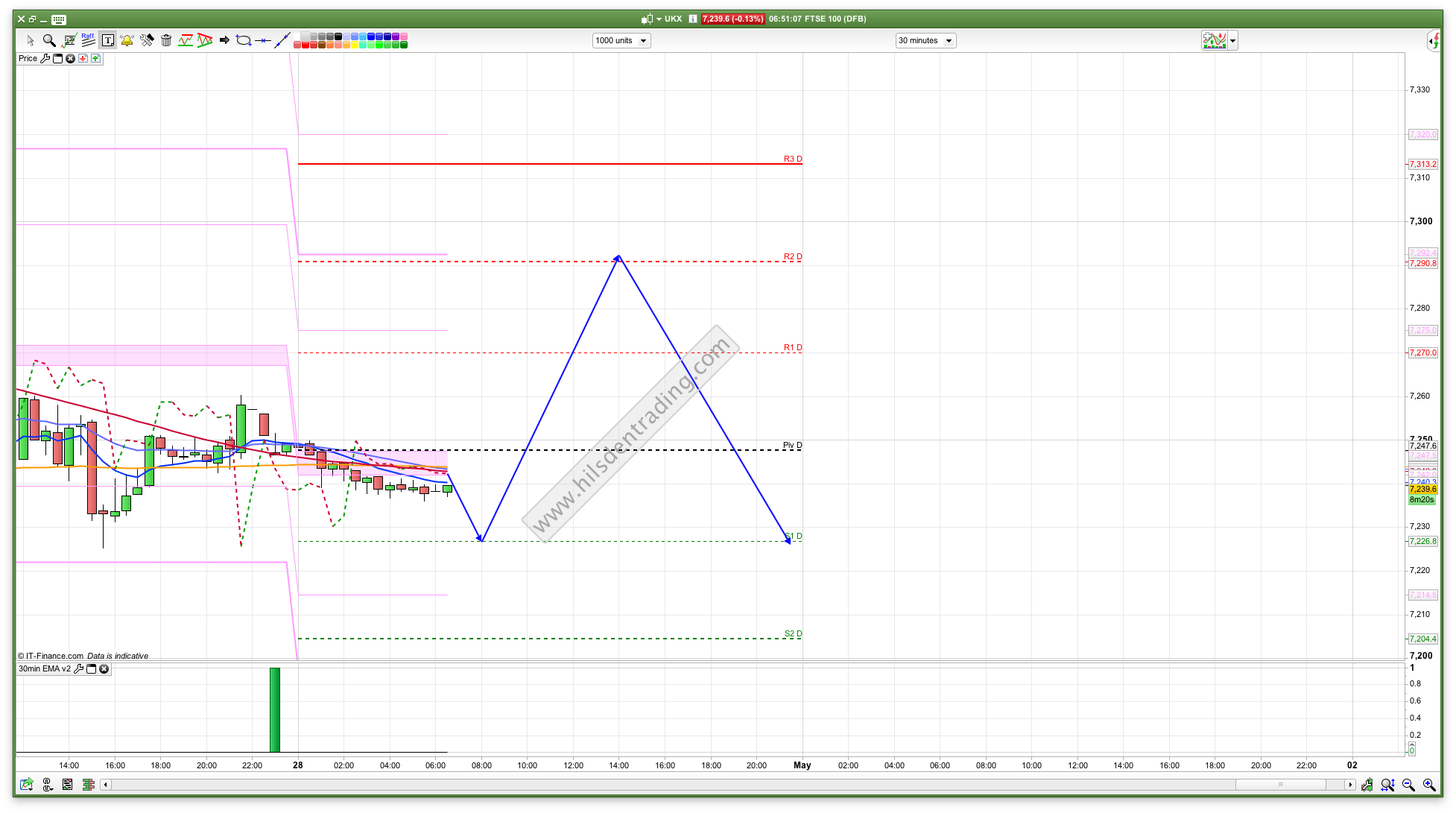Click the trash delete objects icon
The width and height of the screenshot is (1456, 813).
coord(166,40)
